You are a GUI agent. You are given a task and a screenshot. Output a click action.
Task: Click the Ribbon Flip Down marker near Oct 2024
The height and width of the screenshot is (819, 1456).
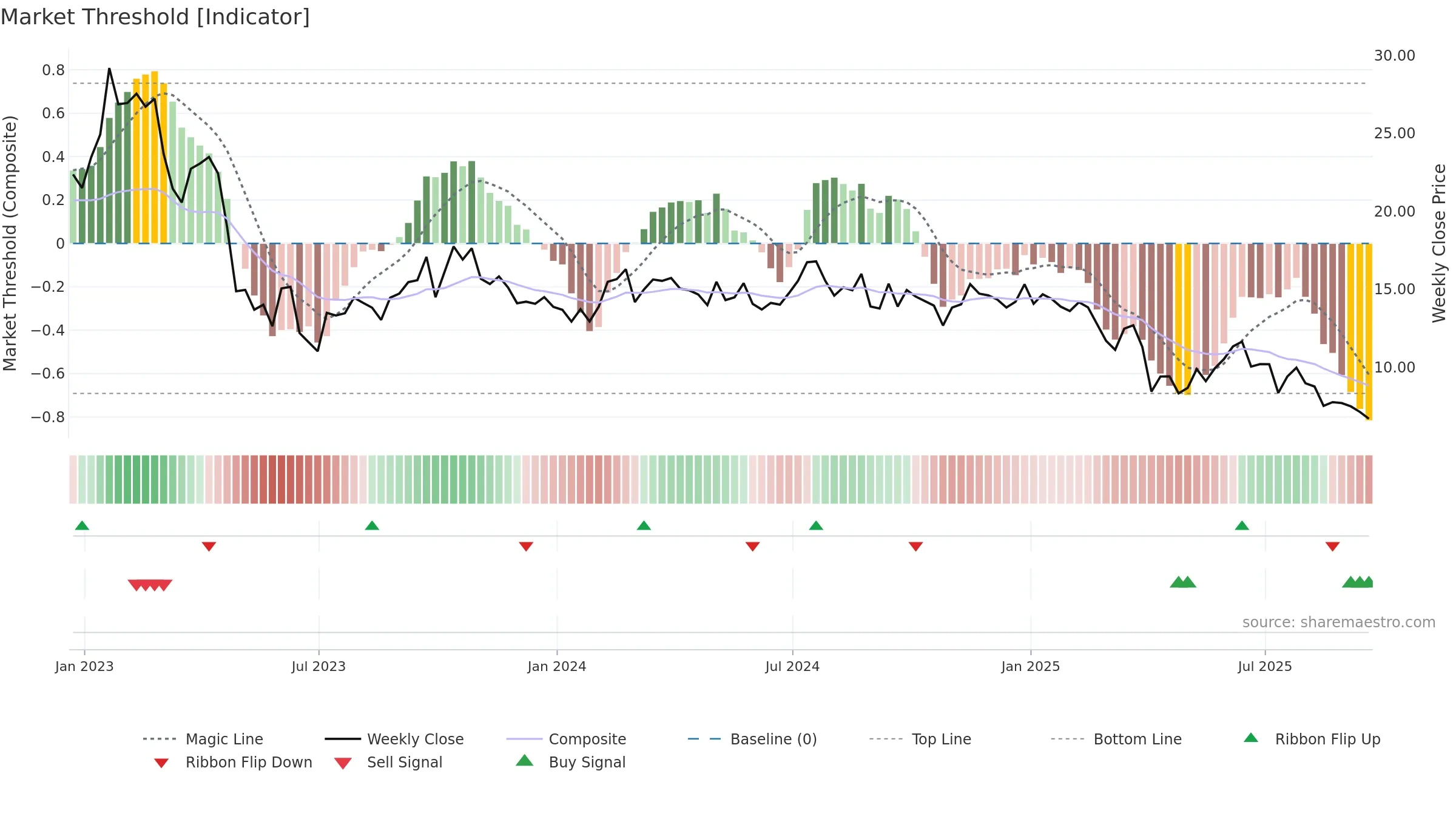(915, 547)
